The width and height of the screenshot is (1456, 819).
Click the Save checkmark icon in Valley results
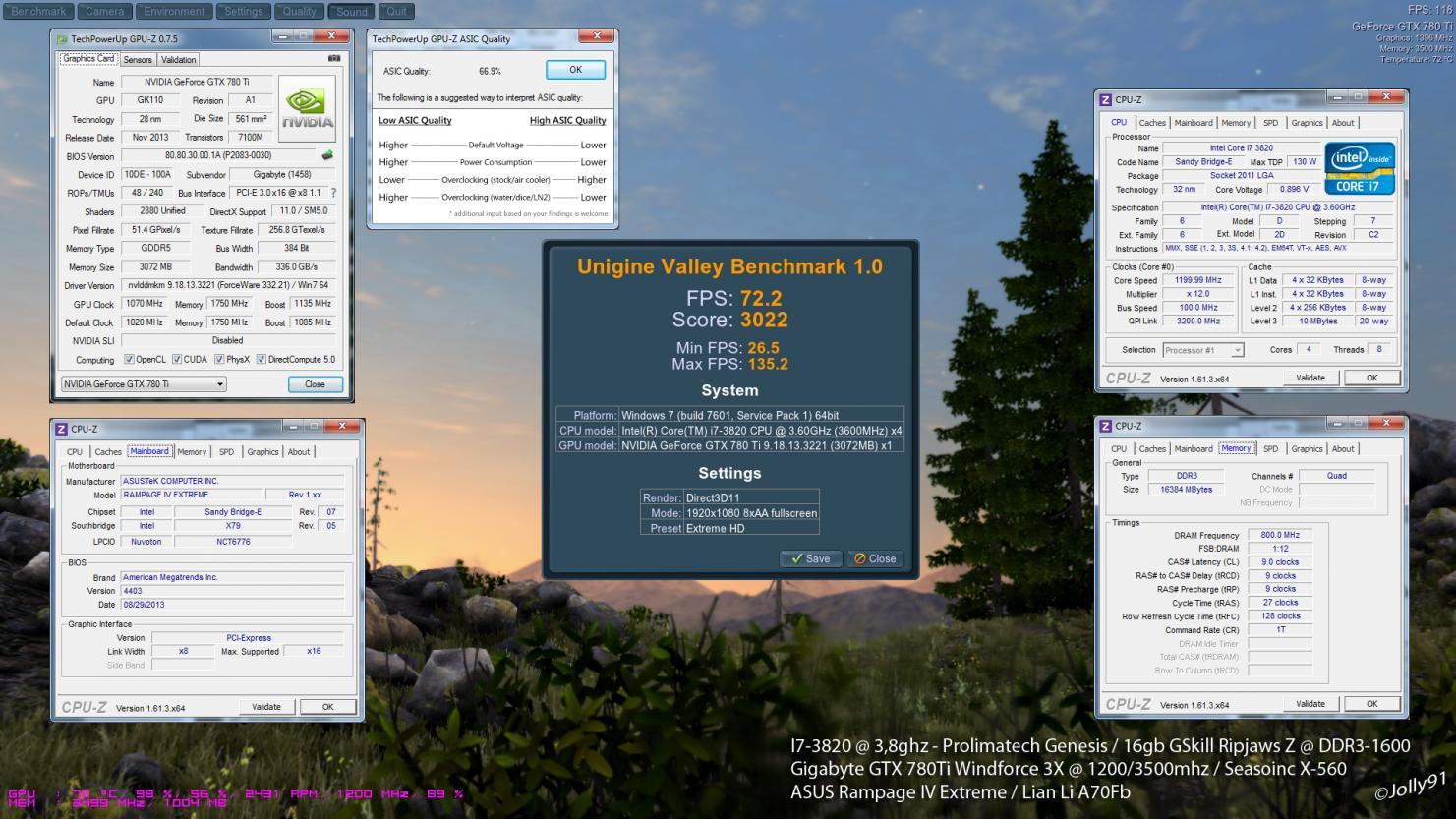coord(797,558)
